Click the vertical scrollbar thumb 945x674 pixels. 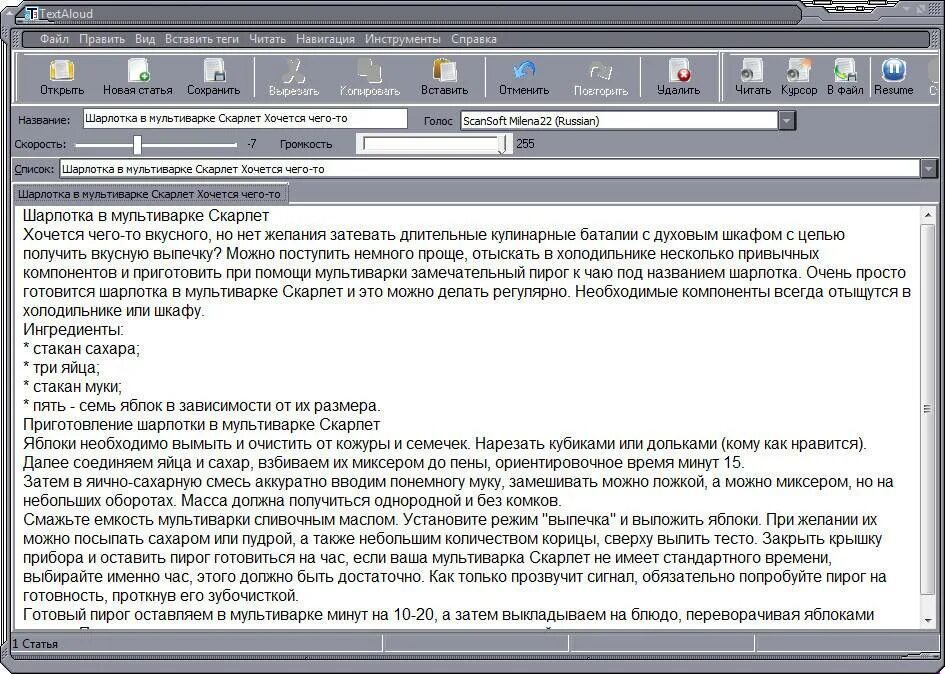(x=928, y=409)
